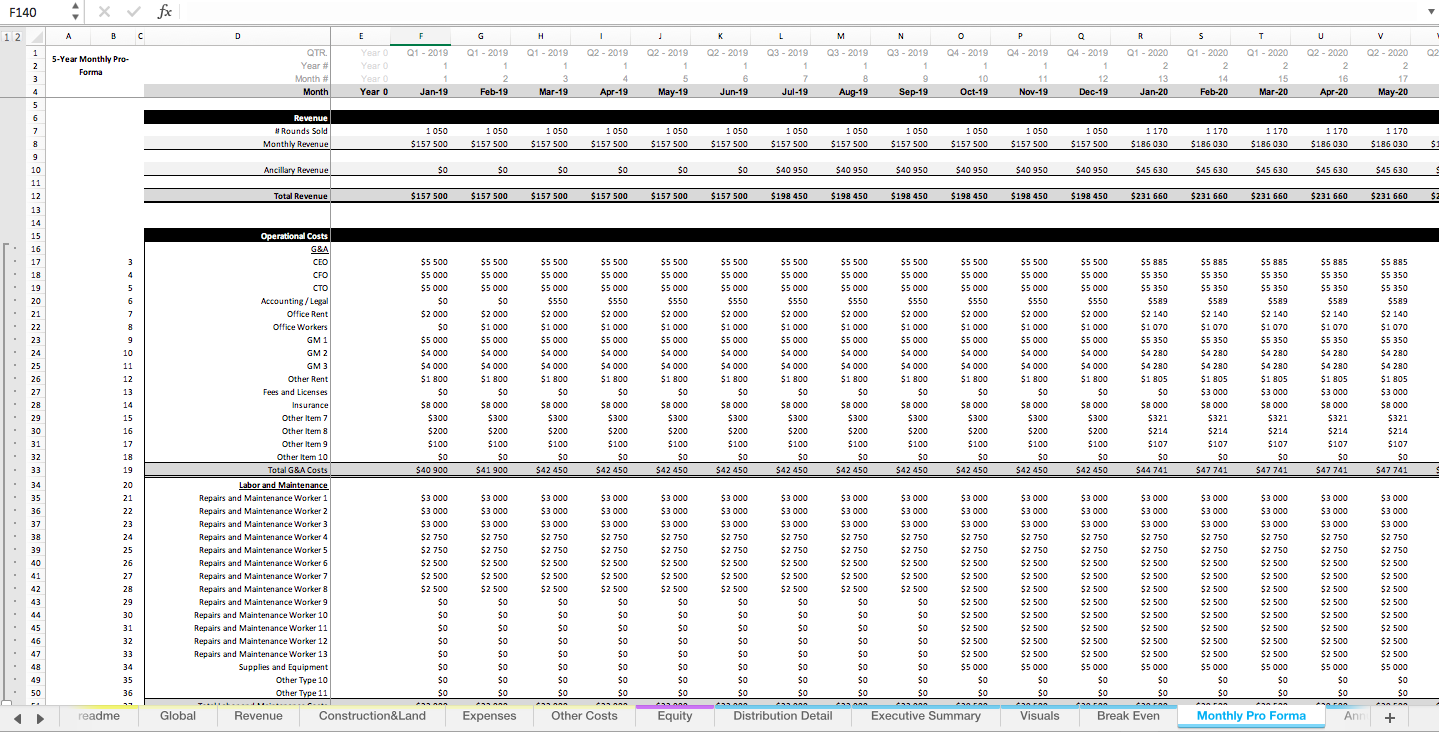Open the Break Even sheet tab
The width and height of the screenshot is (1439, 732).
pyautogui.click(x=1127, y=716)
